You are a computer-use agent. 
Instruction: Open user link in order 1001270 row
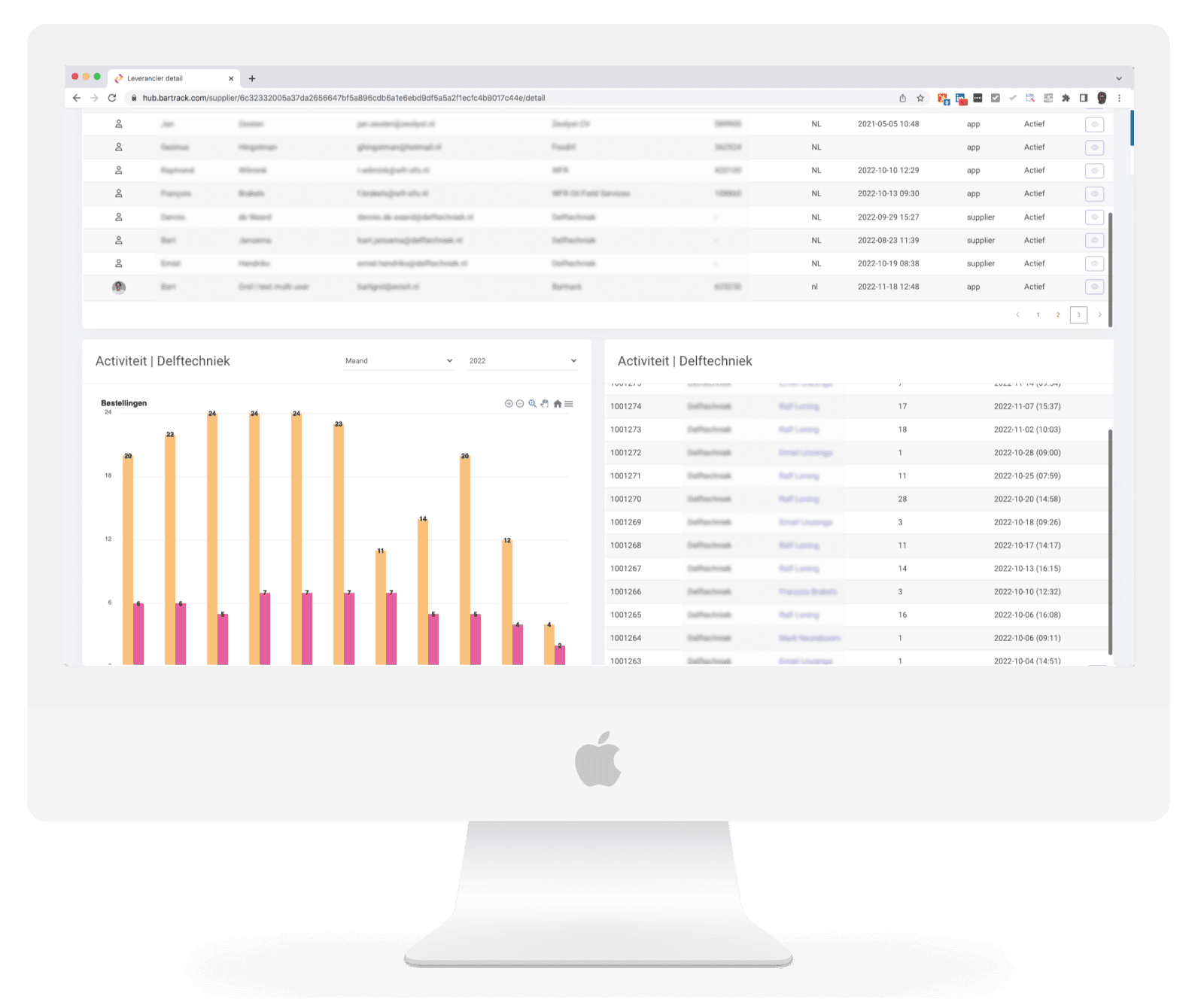point(798,499)
